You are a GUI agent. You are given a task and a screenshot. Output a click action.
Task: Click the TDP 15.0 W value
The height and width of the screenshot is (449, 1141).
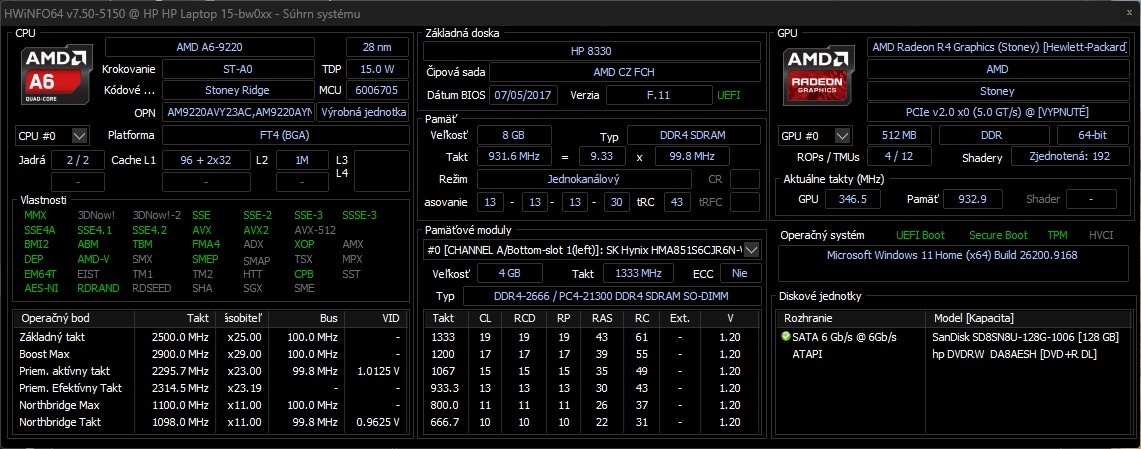coord(377,69)
